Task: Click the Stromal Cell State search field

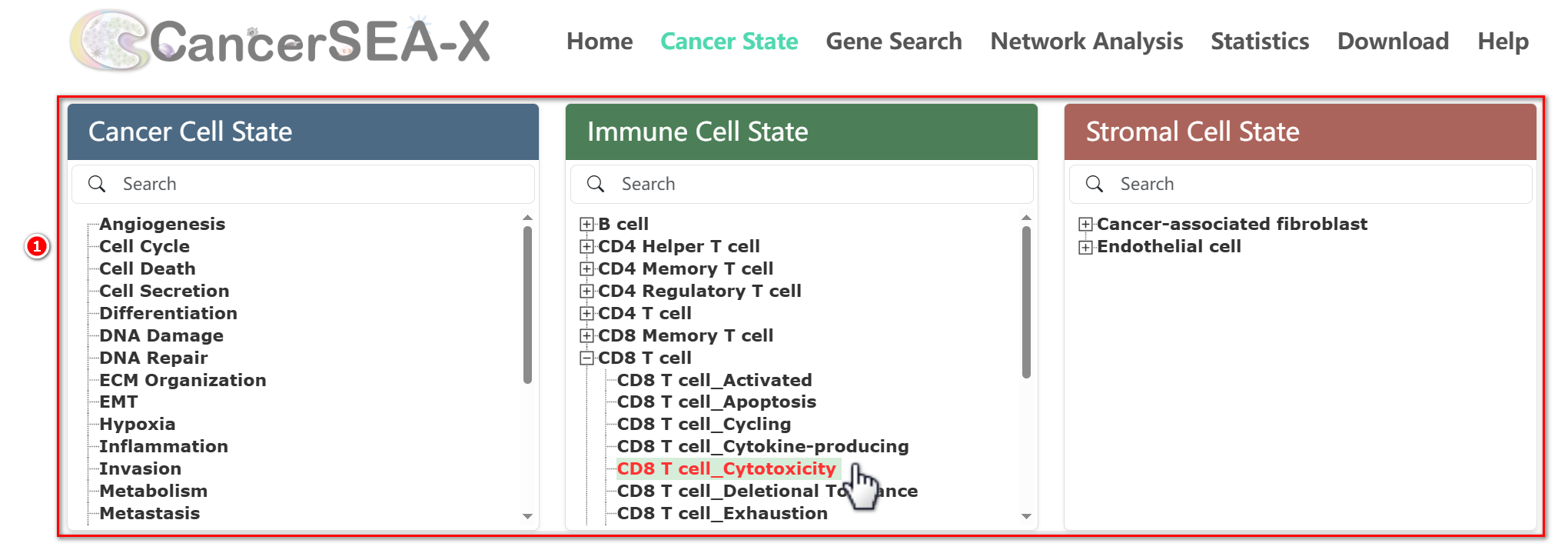Action: click(x=1307, y=184)
